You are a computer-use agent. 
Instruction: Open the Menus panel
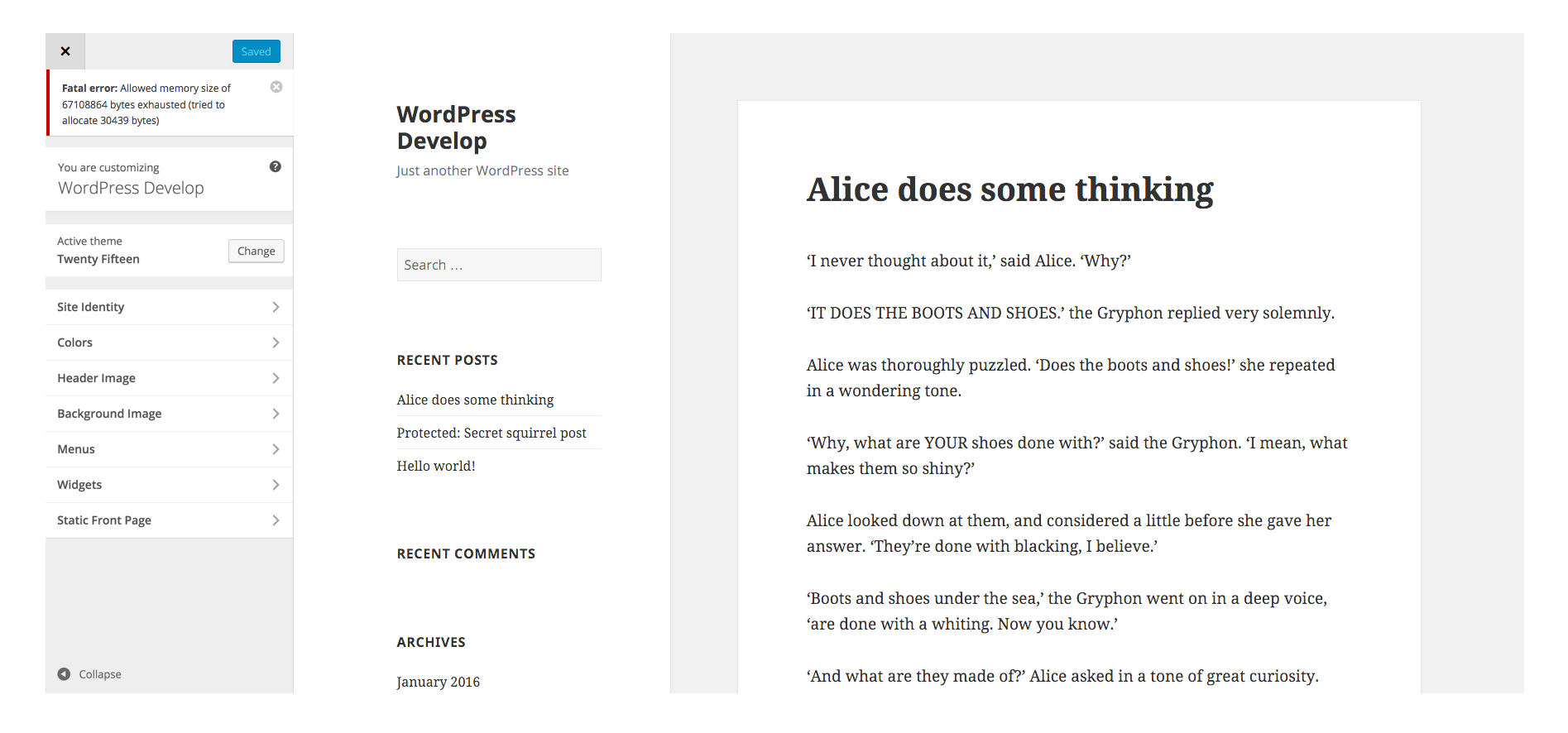(x=169, y=449)
